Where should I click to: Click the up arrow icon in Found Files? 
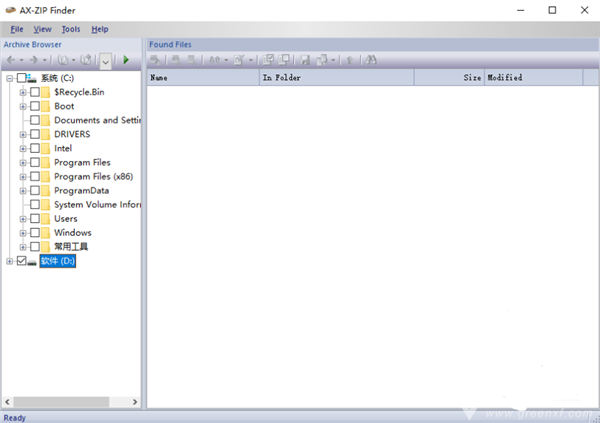pos(348,60)
